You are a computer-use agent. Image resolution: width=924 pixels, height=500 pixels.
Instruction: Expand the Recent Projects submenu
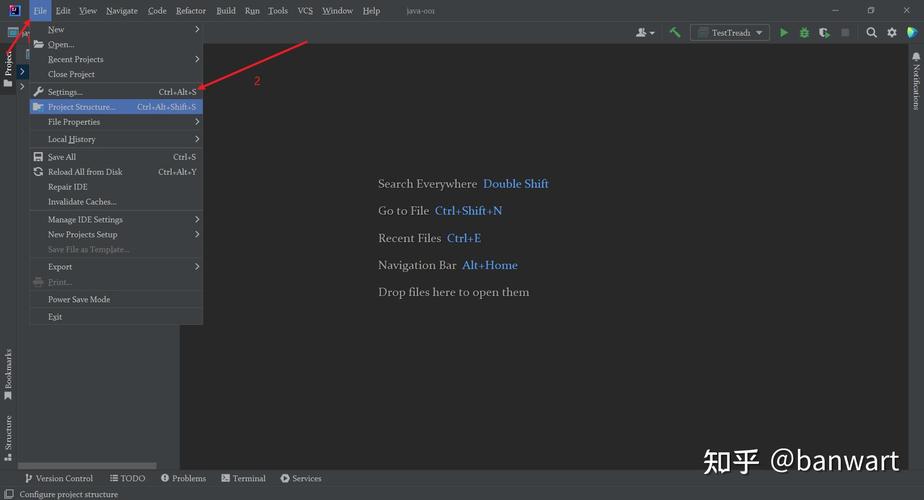116,59
